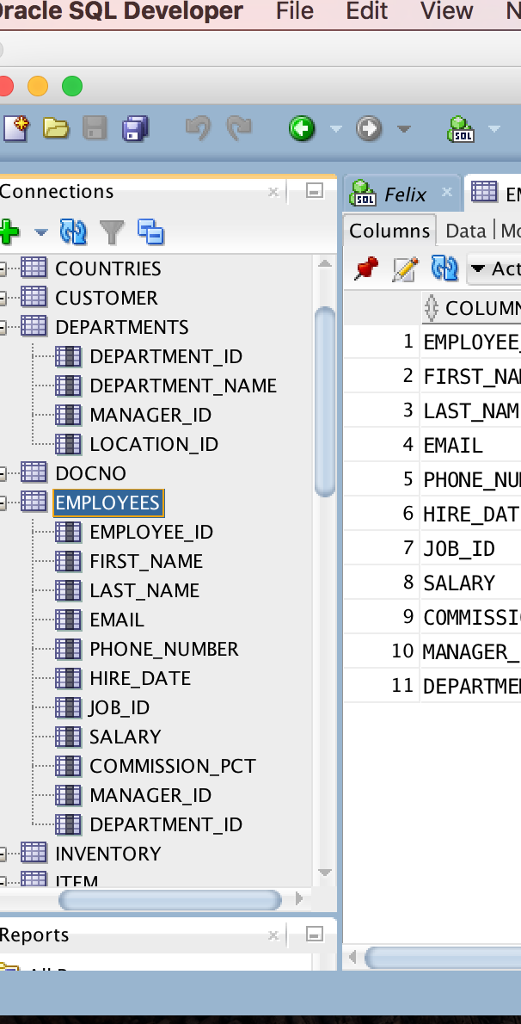
Task: Open new connection dropdown arrow
Action: 40,232
